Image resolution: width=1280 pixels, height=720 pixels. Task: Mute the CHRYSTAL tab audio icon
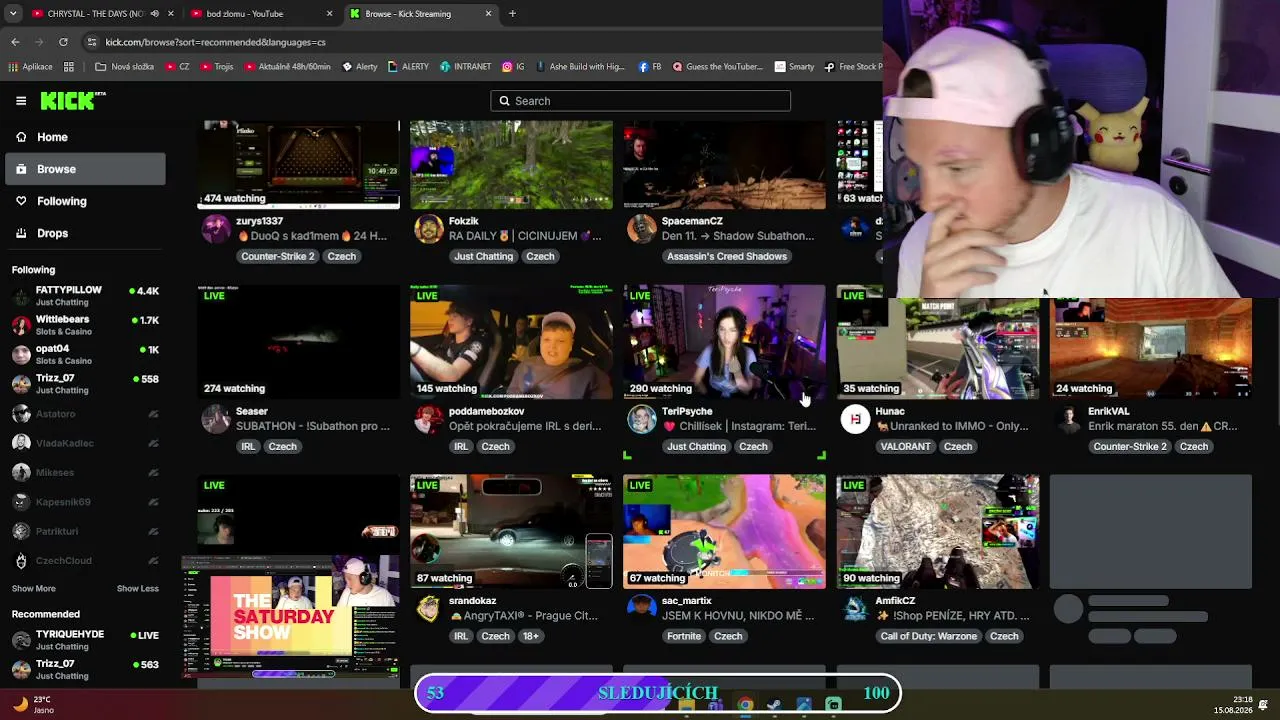click(154, 14)
